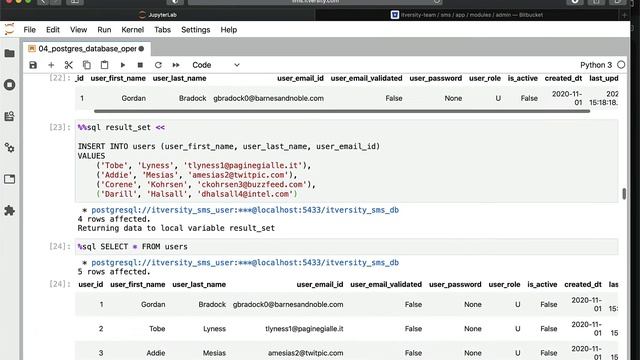Open the Extension Manager puzzle icon
This screenshot has width=640, height=360.
(x=9, y=211)
